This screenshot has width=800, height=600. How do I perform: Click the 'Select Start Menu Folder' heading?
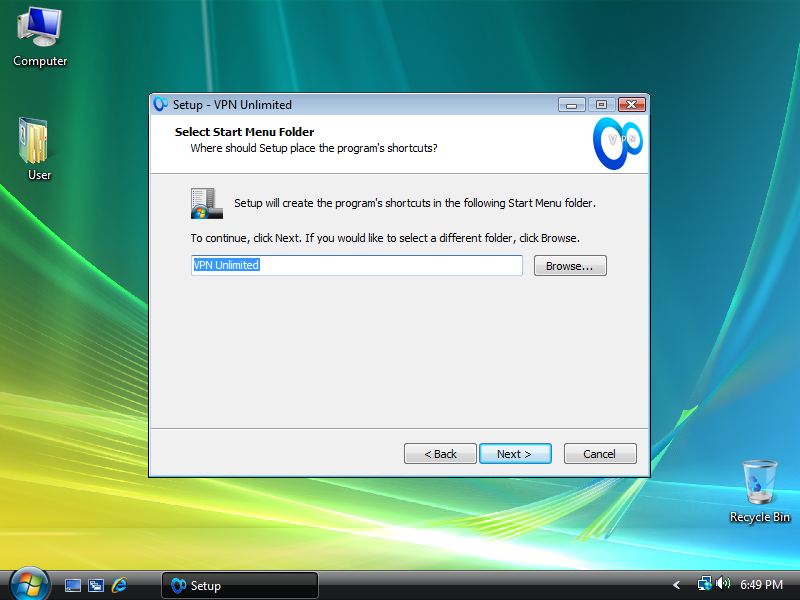244,132
